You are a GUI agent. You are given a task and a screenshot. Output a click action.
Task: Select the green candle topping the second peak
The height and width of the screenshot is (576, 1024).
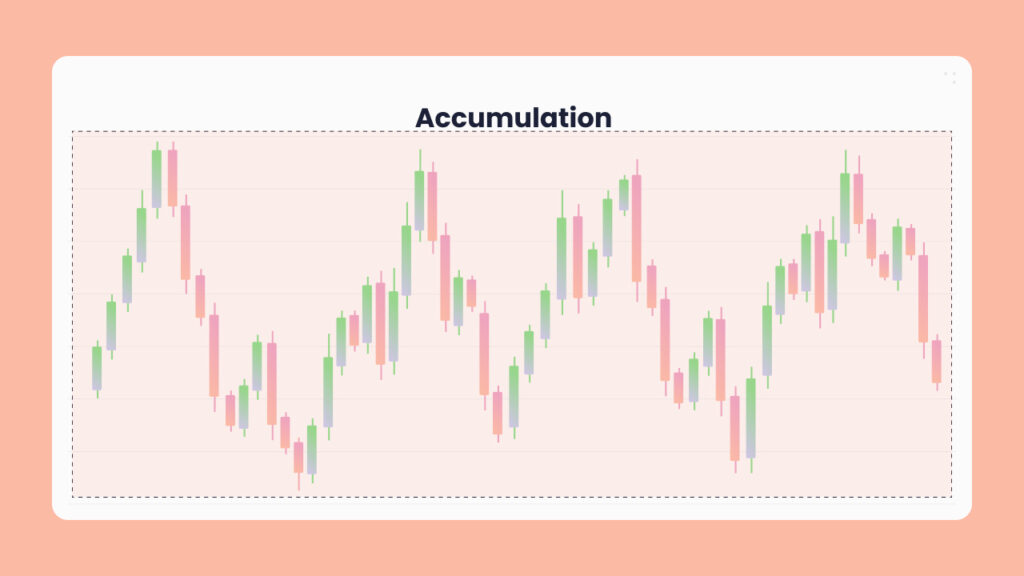click(419, 200)
